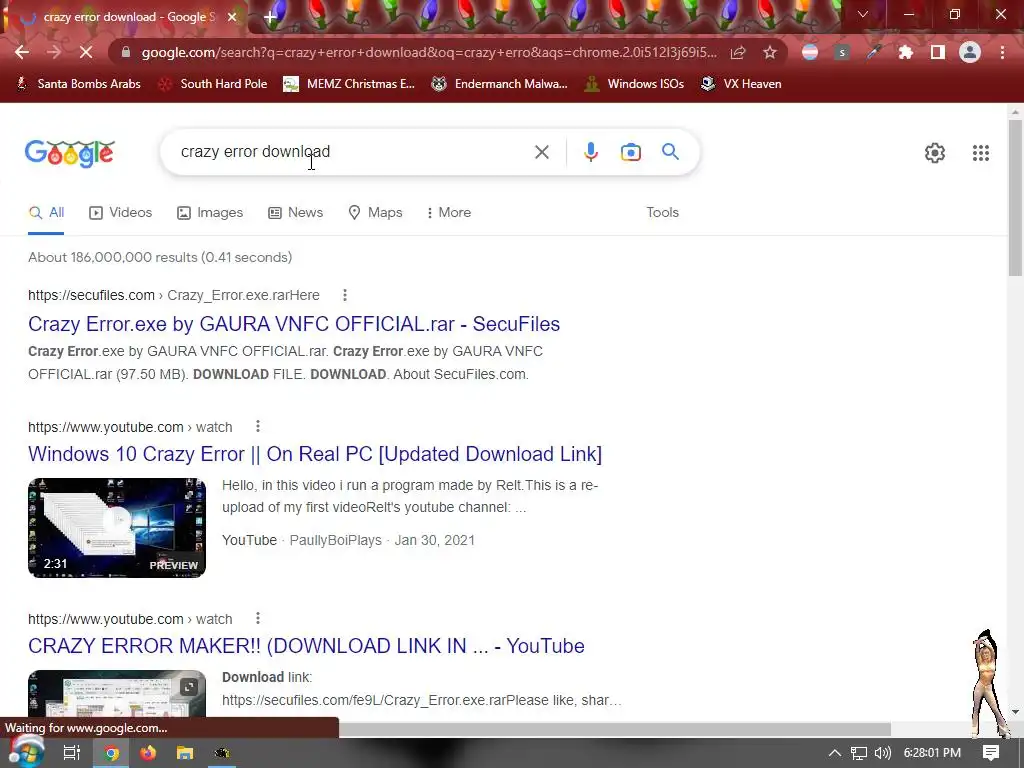The image size is (1024, 768).
Task: Open the Windows ISOs bookmark
Action: [634, 84]
